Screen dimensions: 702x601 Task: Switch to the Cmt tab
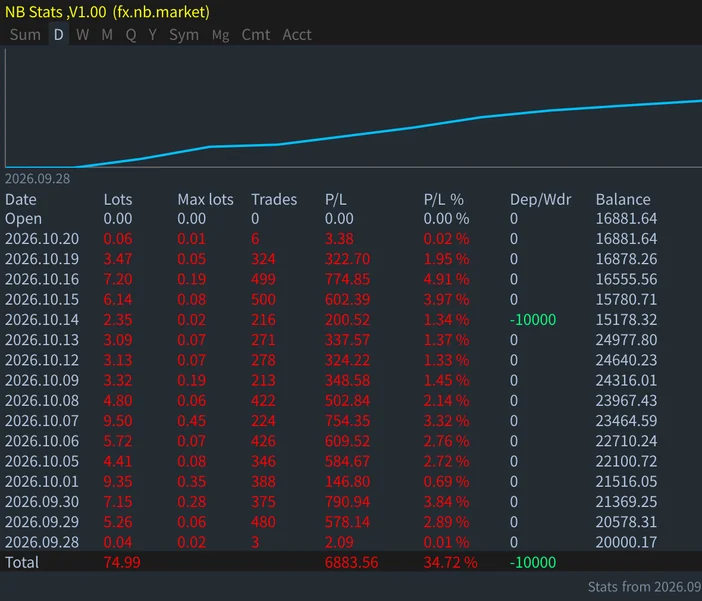(x=256, y=35)
